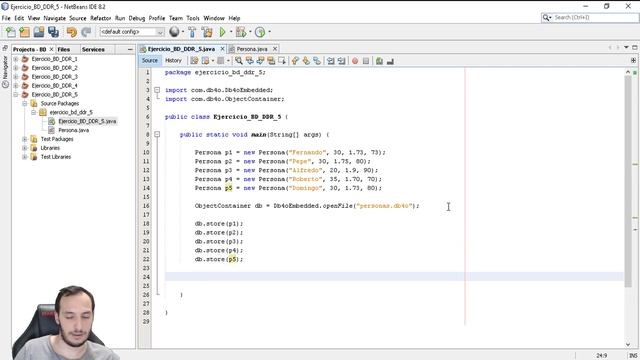The image size is (640, 360).
Task: Collapse the main method code fold
Action: (x=157, y=134)
